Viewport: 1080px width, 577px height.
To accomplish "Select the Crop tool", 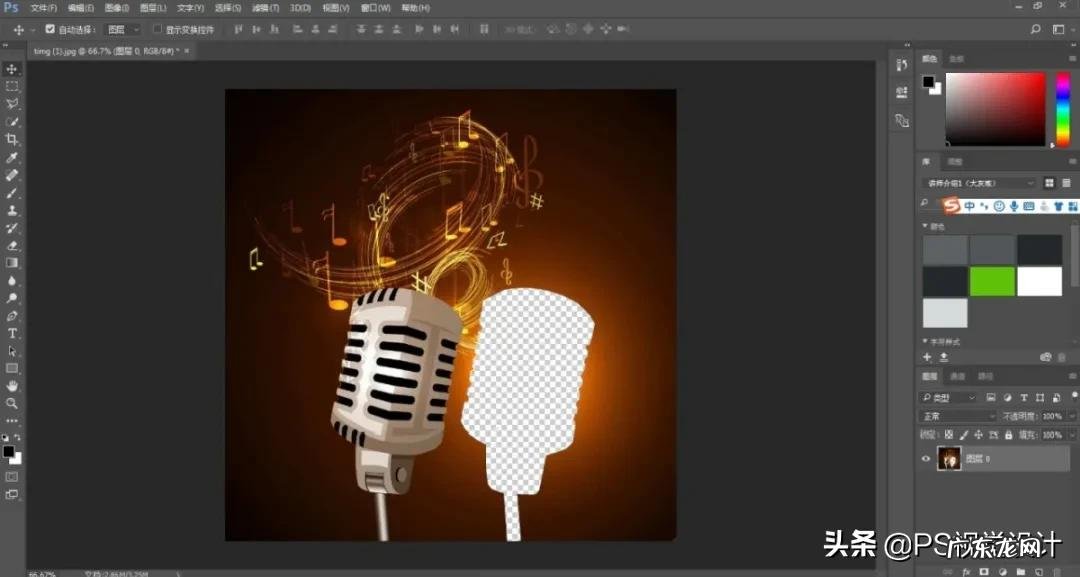I will pos(12,140).
